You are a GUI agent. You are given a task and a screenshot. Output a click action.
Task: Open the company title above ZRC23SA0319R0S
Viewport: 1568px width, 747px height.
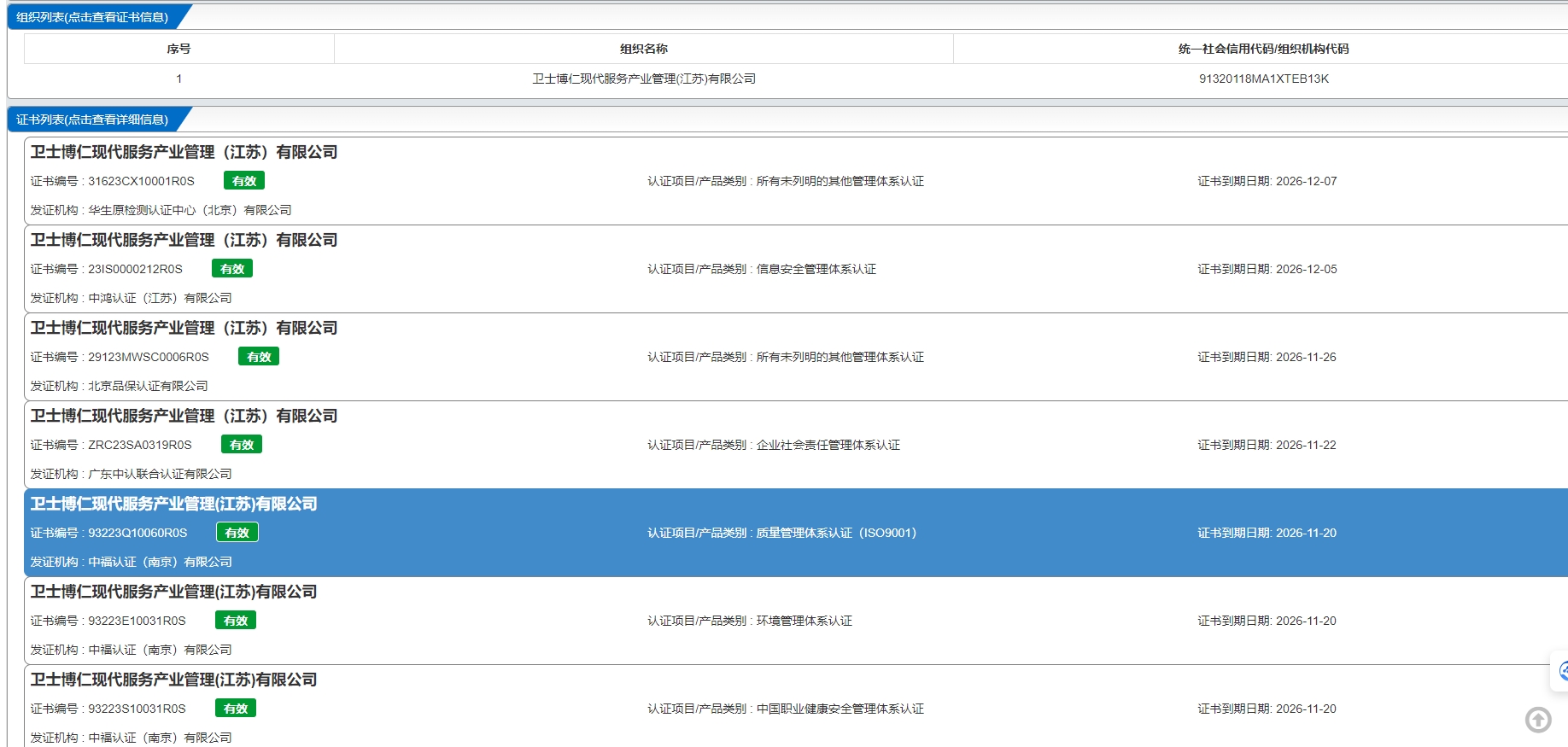tap(184, 416)
